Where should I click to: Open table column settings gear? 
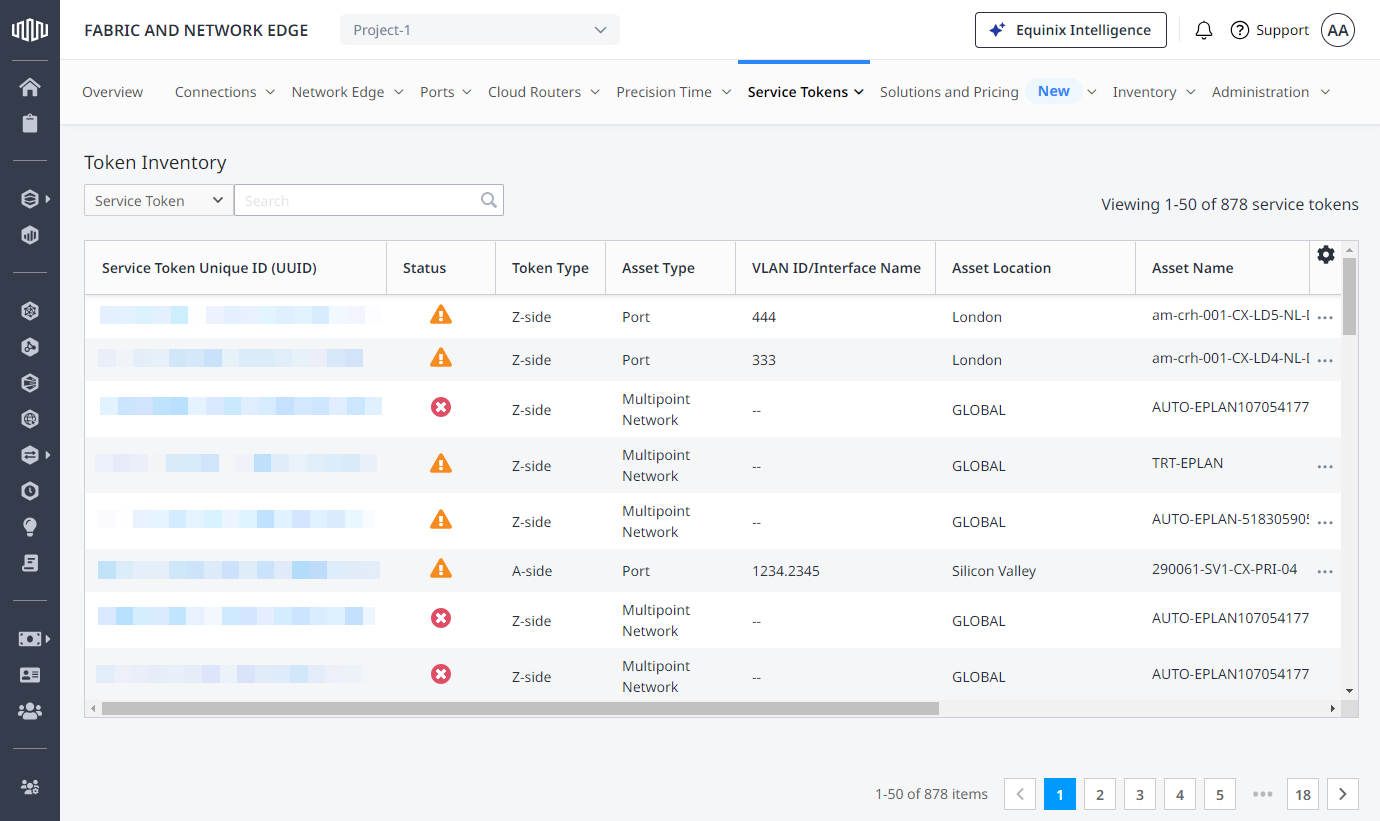pos(1326,255)
